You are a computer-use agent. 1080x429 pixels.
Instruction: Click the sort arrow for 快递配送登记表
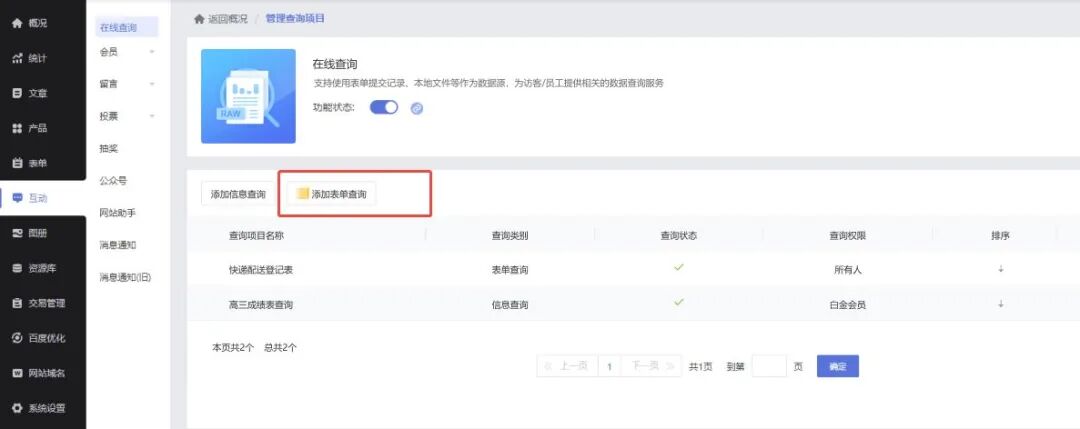coord(1000,269)
